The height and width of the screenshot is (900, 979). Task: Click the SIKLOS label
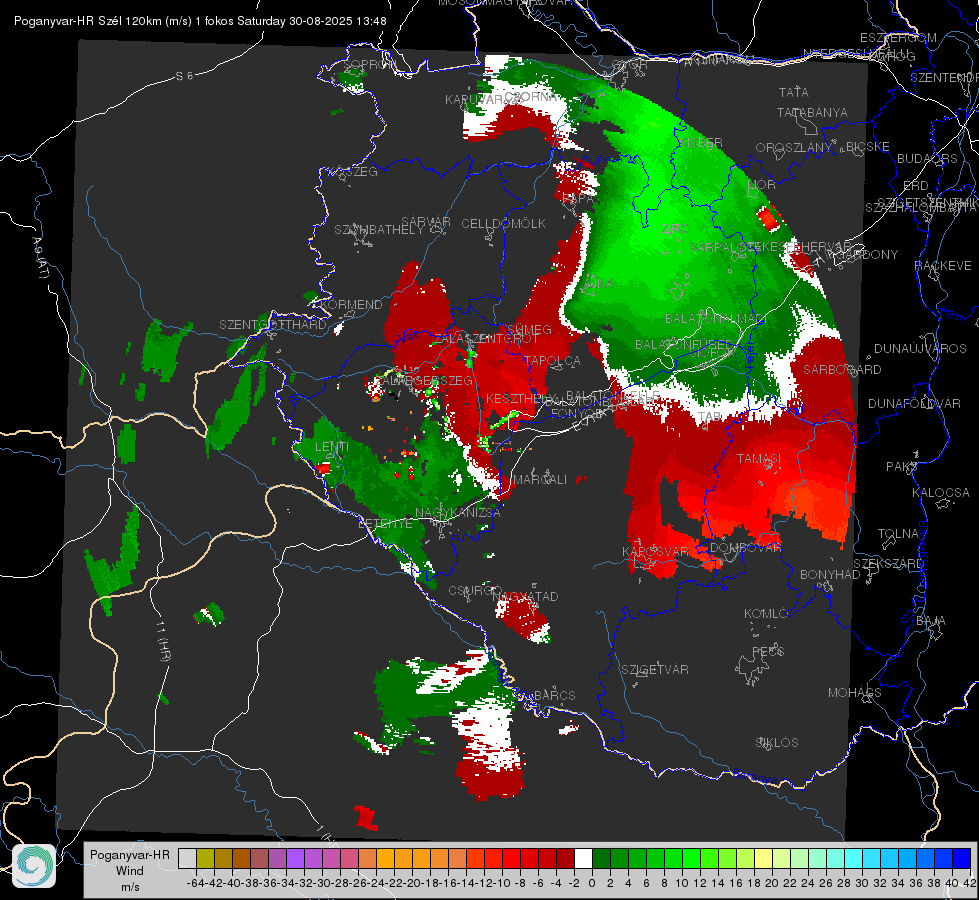[777, 743]
